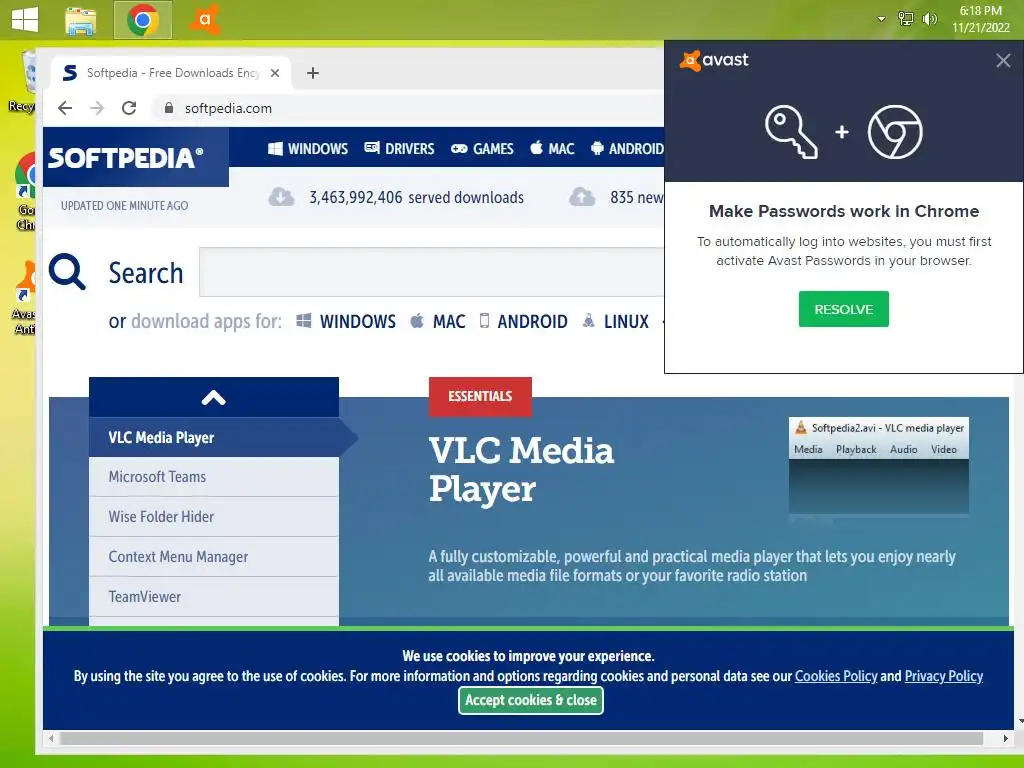Viewport: 1024px width, 768px height.
Task: Click the Avast logo in the popup
Action: [714, 60]
